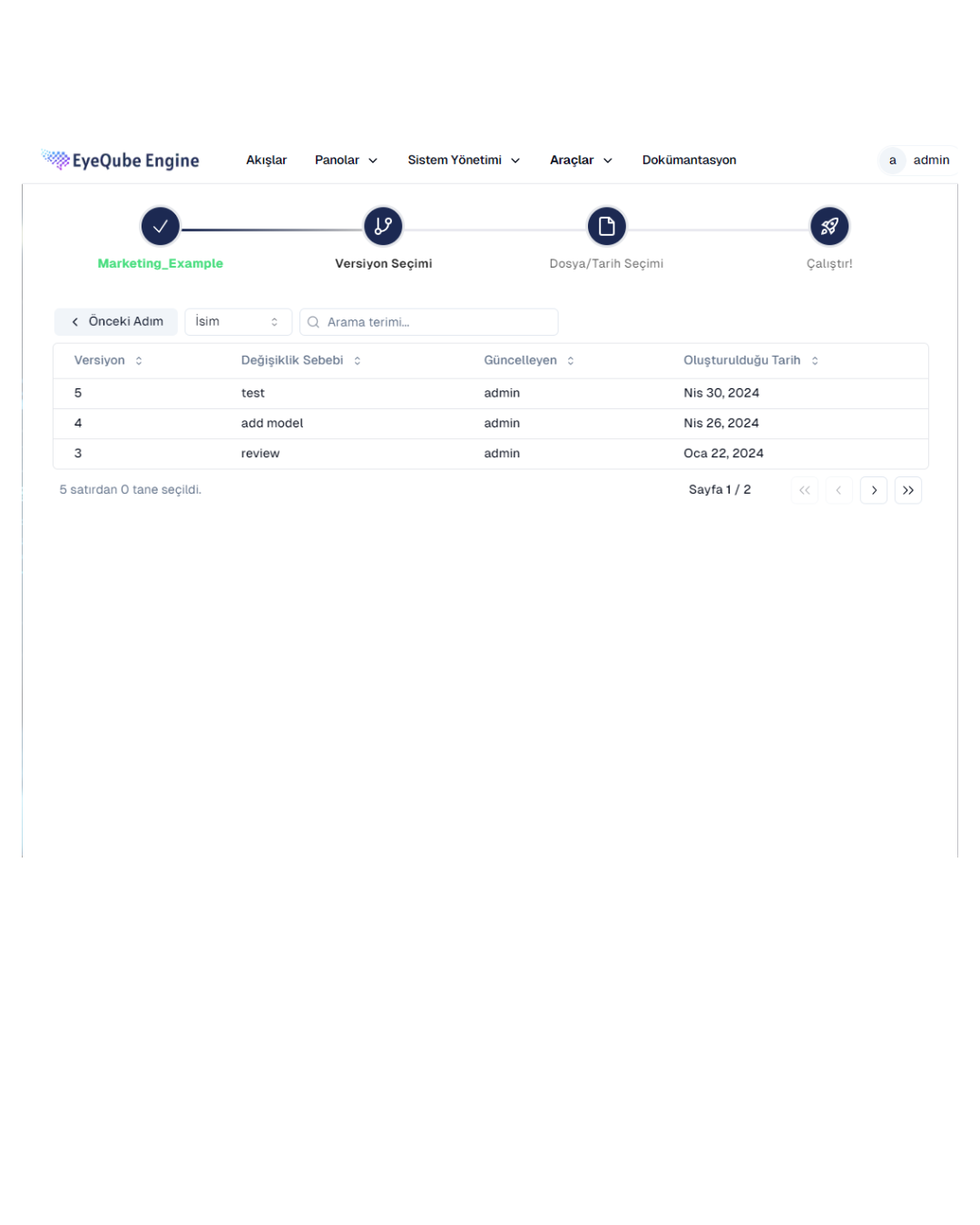Image resolution: width=980 pixels, height=1225 pixels.
Task: Expand the Panolar dropdown menu
Action: [346, 161]
